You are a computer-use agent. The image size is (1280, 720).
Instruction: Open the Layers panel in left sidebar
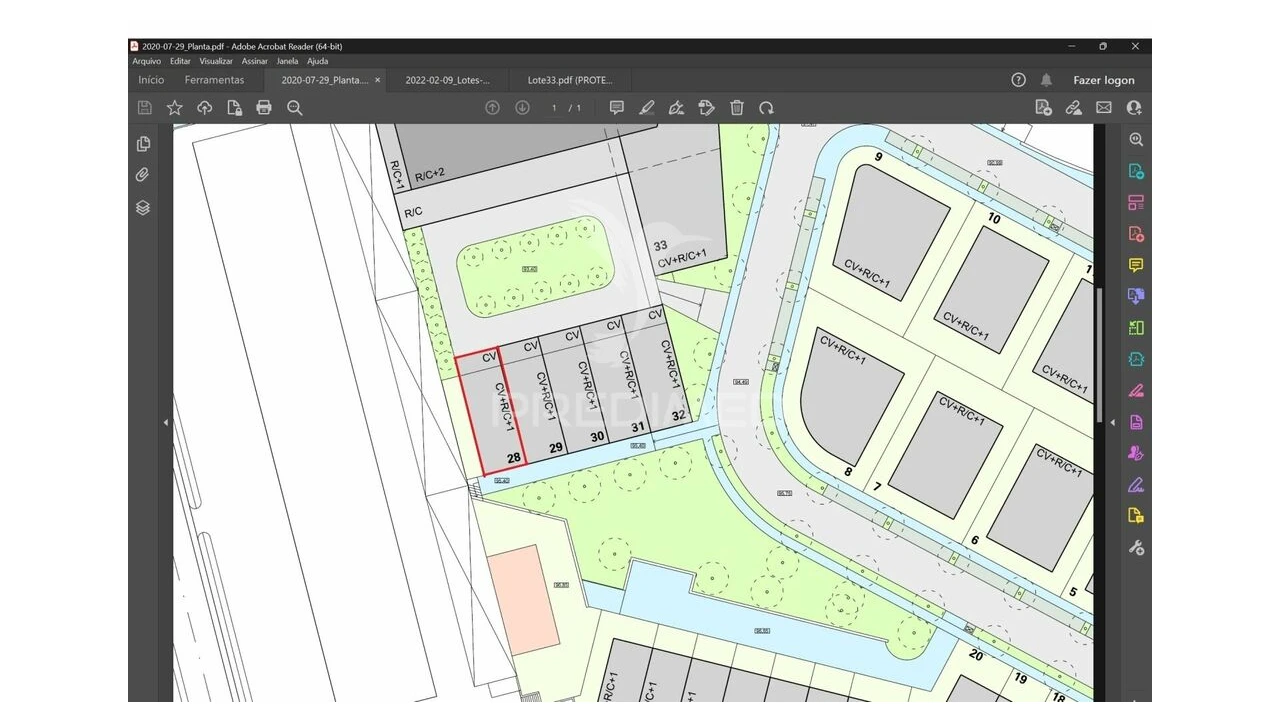(143, 208)
